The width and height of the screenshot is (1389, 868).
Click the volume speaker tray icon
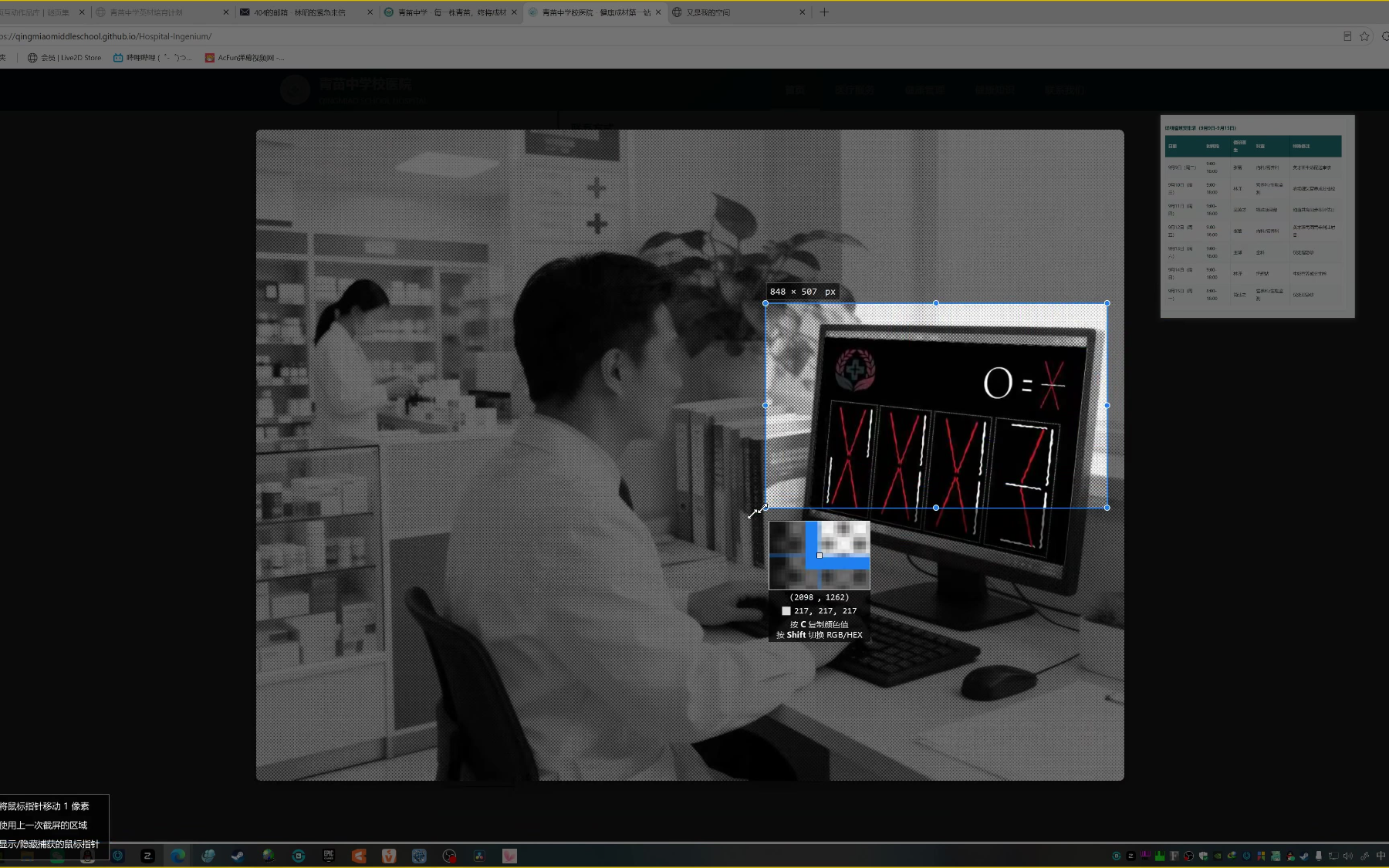point(1348,856)
